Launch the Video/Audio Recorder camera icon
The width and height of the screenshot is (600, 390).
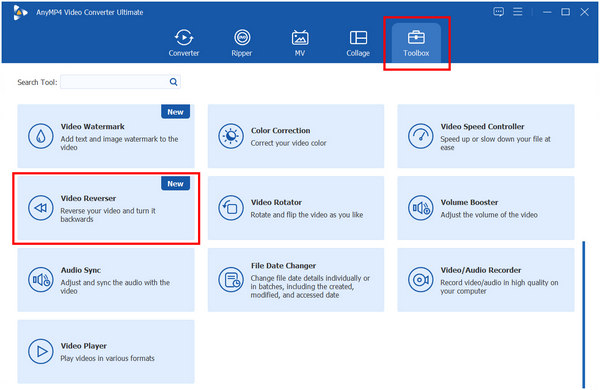tap(420, 280)
